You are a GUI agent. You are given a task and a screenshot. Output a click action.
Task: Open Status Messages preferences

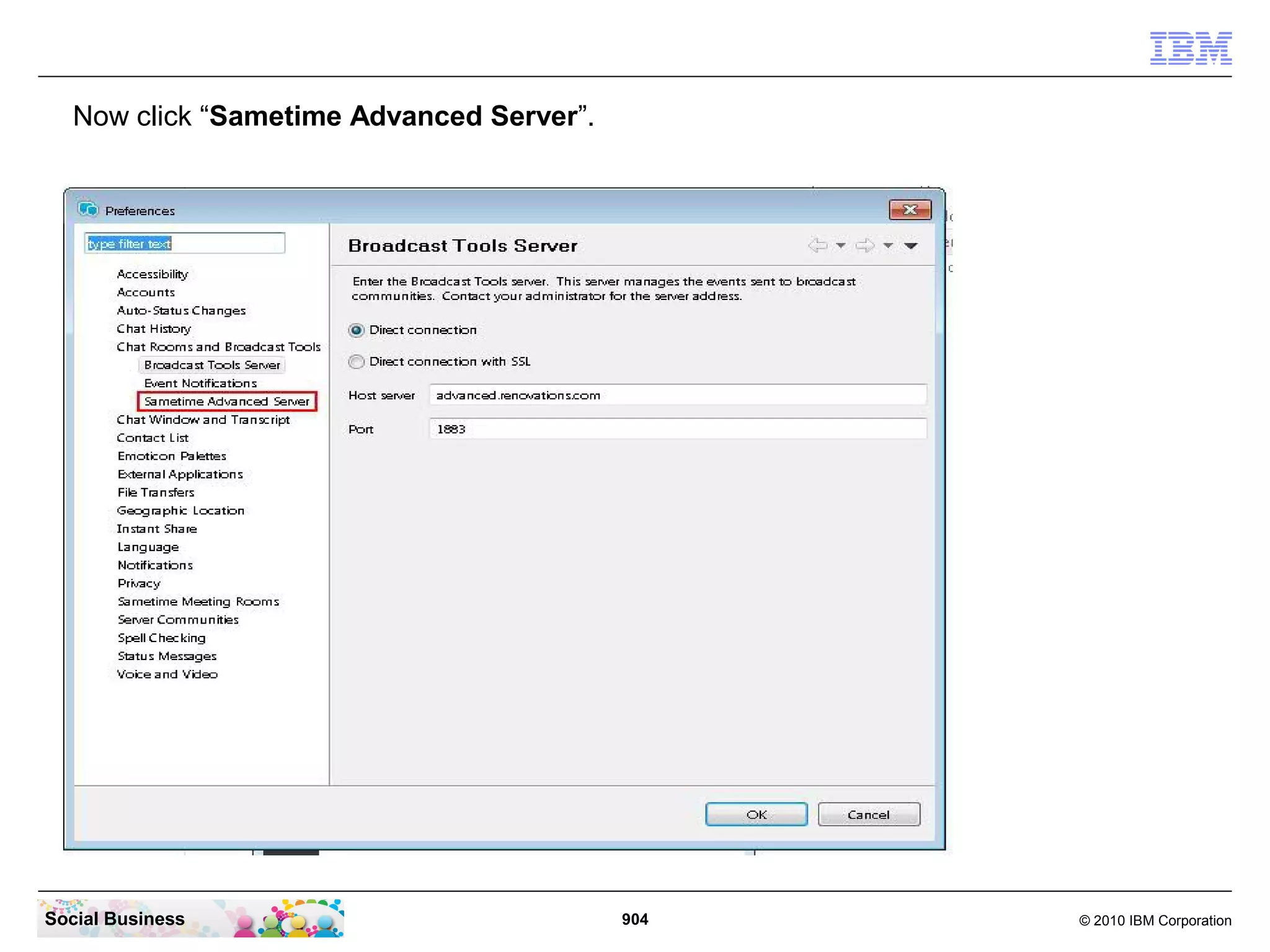[x=167, y=656]
